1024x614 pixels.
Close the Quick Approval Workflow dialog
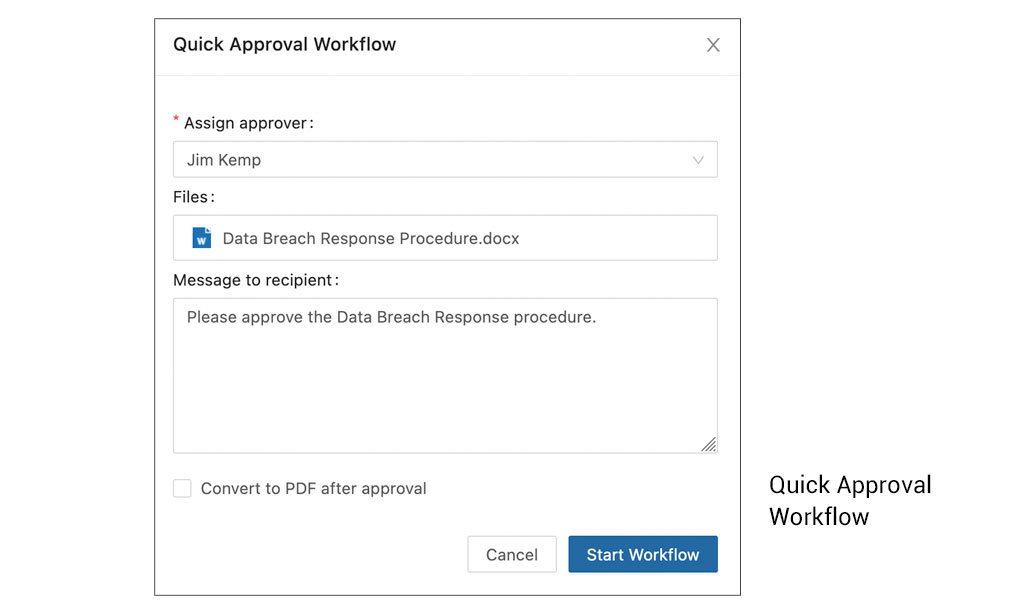tap(712, 45)
